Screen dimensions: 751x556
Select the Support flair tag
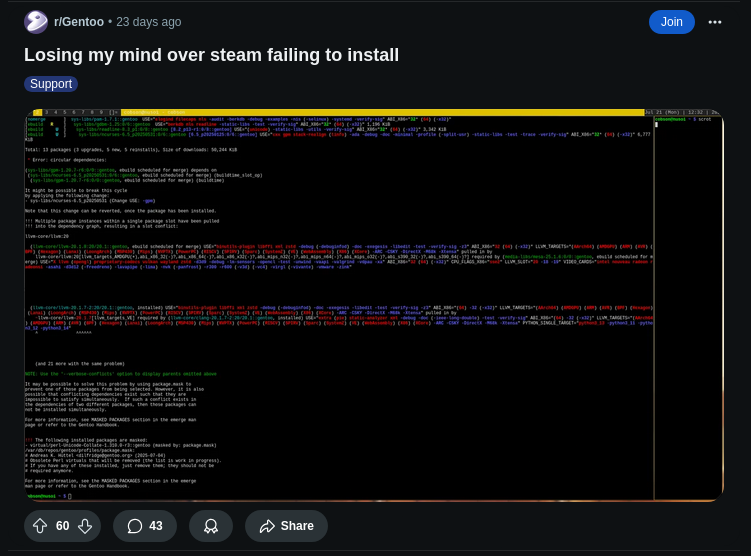(x=51, y=84)
